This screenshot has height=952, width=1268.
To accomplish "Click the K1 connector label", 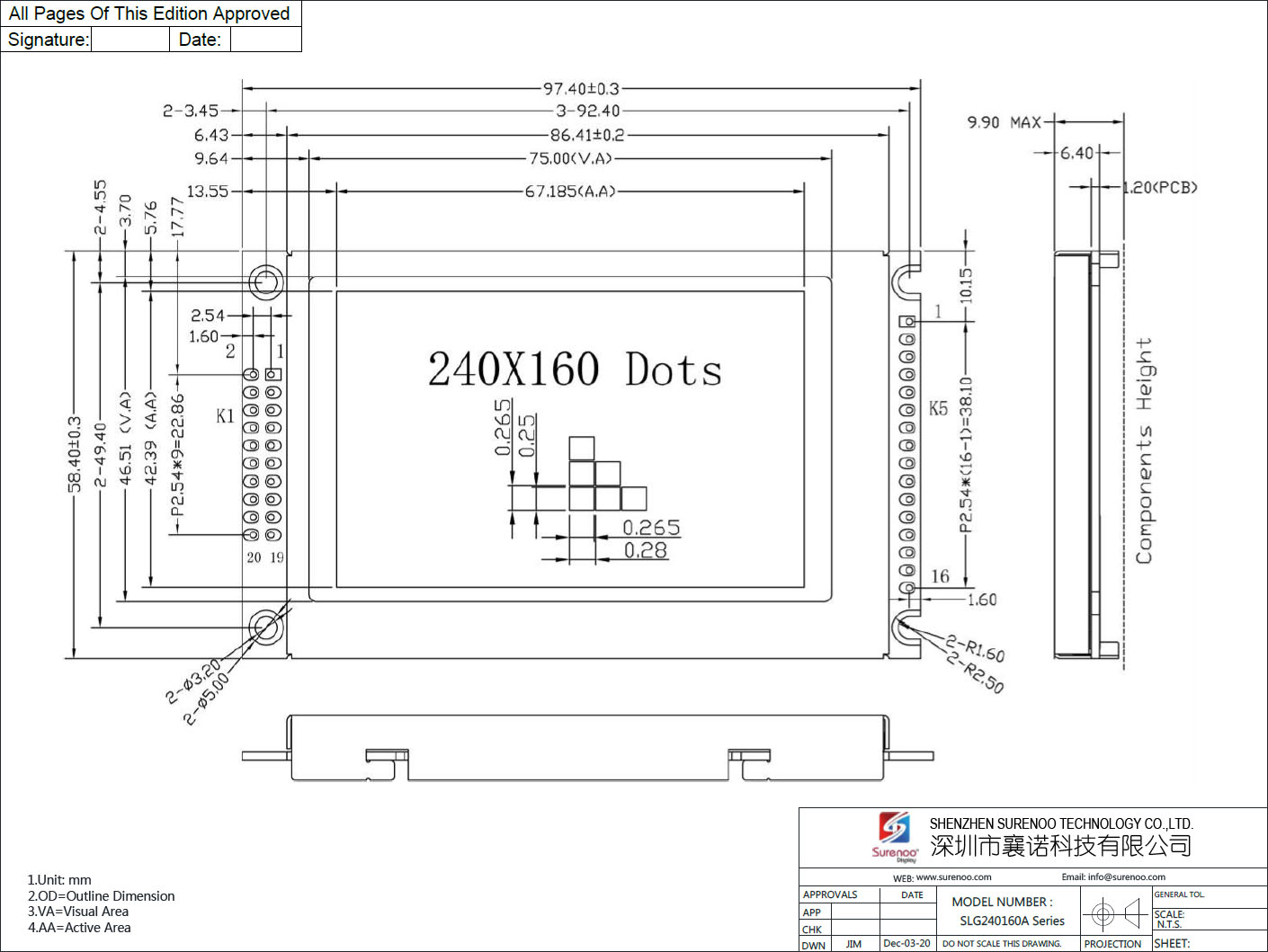I will [225, 415].
